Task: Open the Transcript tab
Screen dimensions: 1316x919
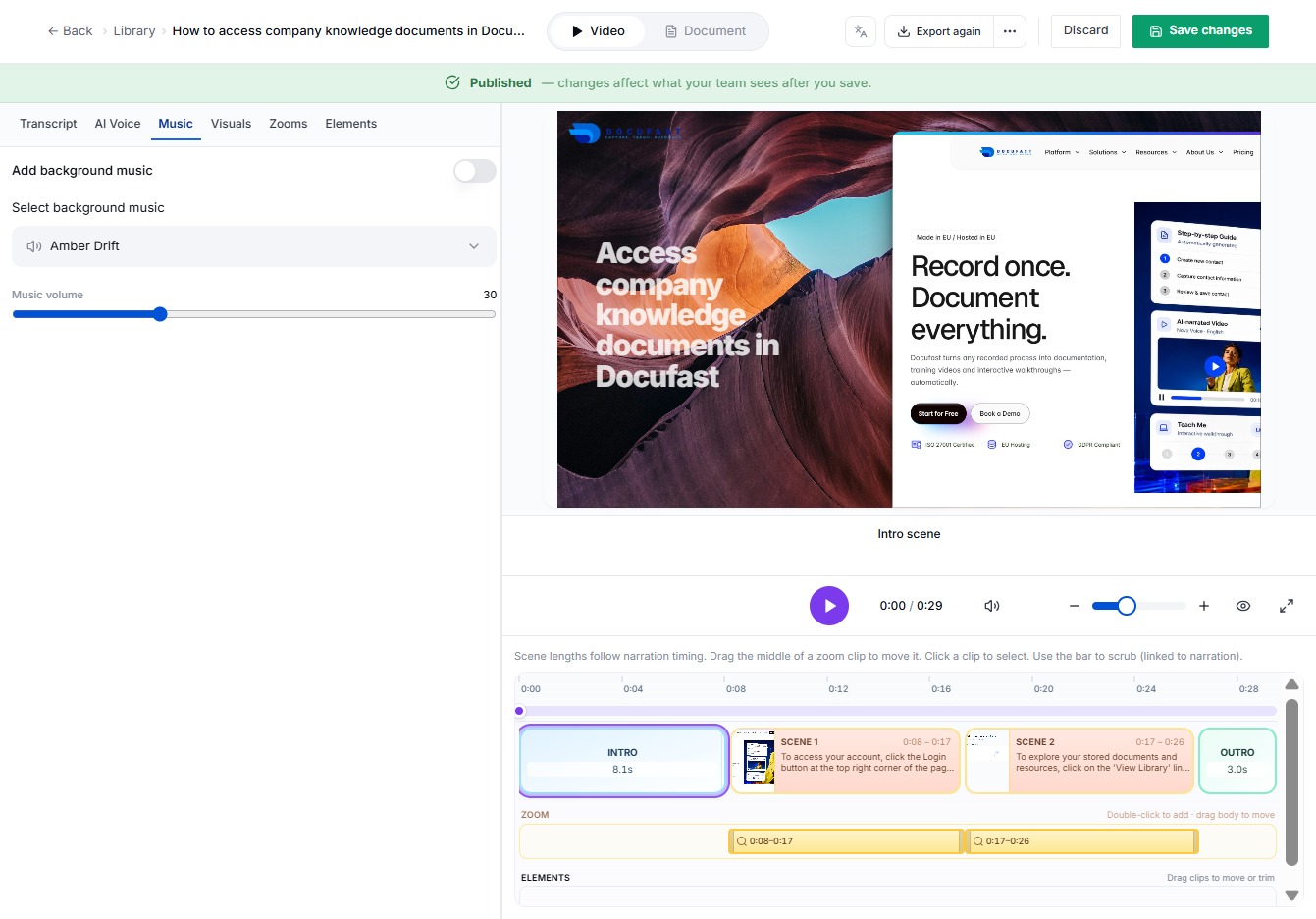Action: click(x=48, y=124)
